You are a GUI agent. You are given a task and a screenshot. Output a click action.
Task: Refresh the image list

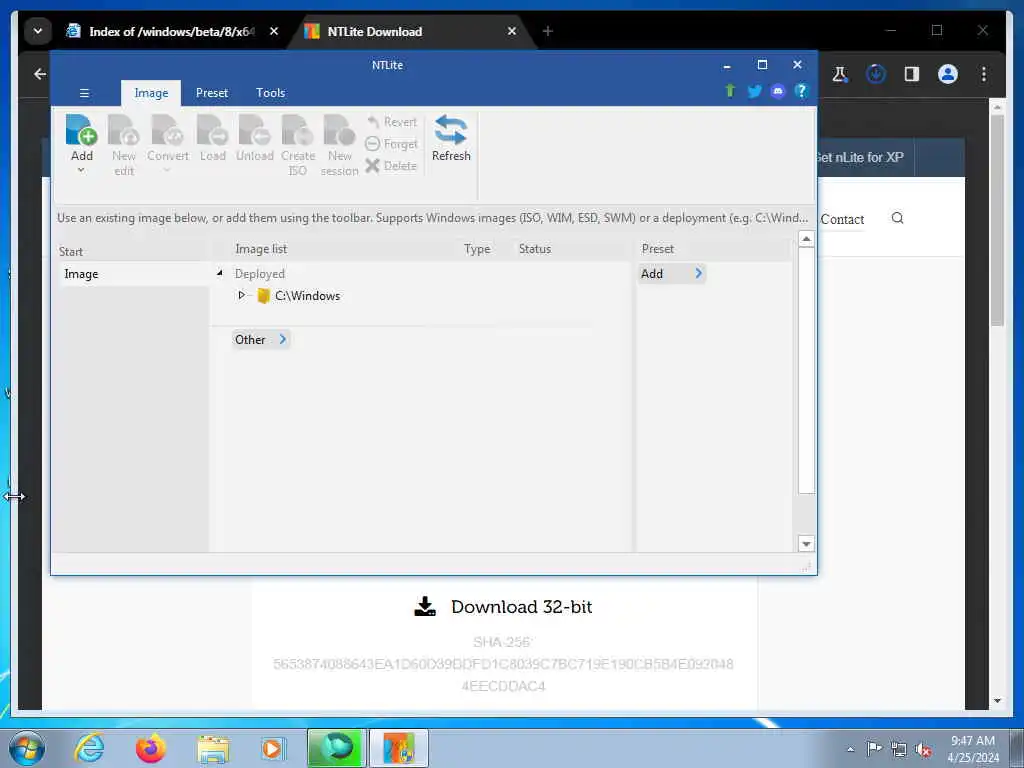coord(451,138)
